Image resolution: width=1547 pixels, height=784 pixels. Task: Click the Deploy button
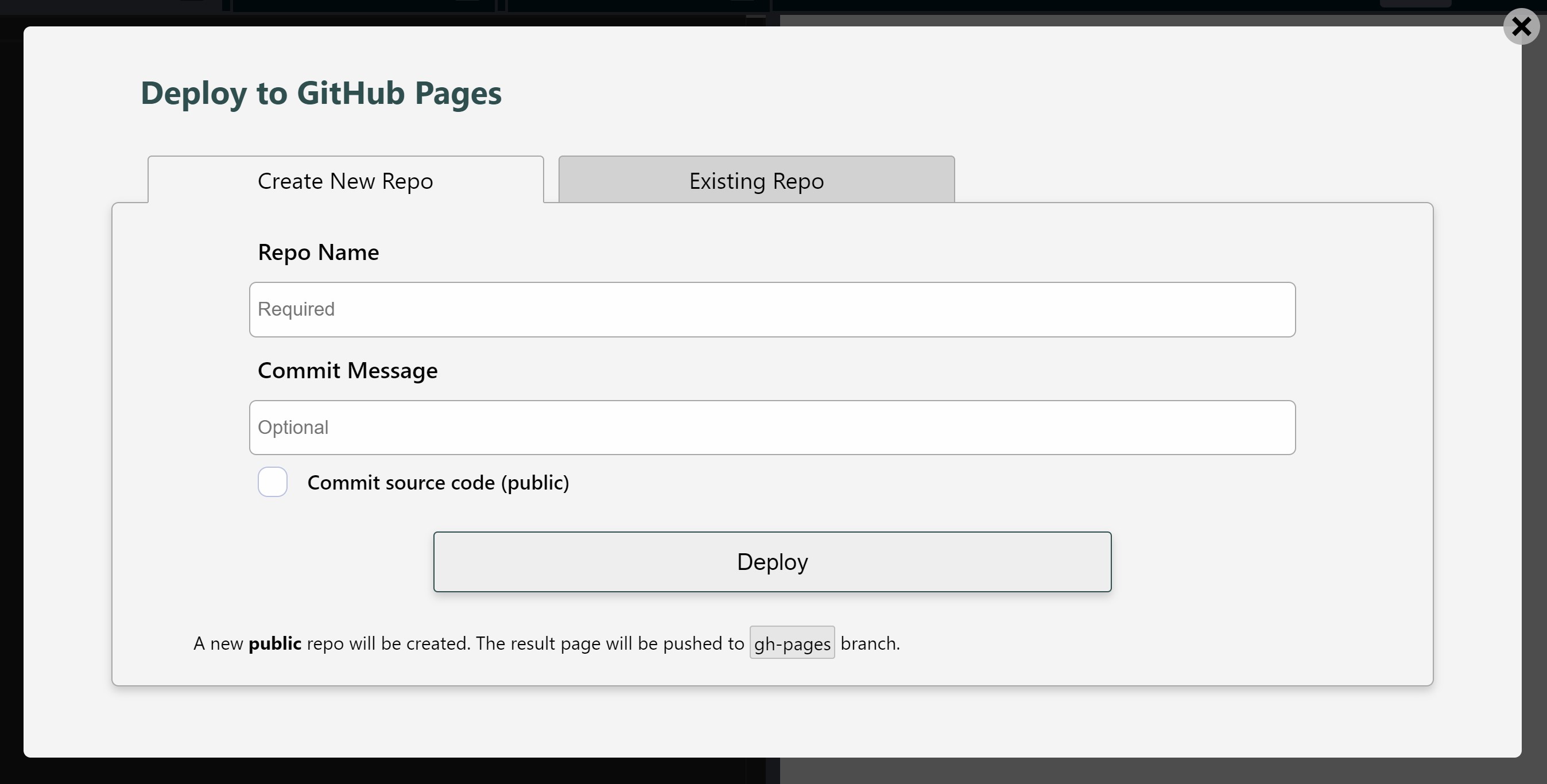(x=772, y=561)
